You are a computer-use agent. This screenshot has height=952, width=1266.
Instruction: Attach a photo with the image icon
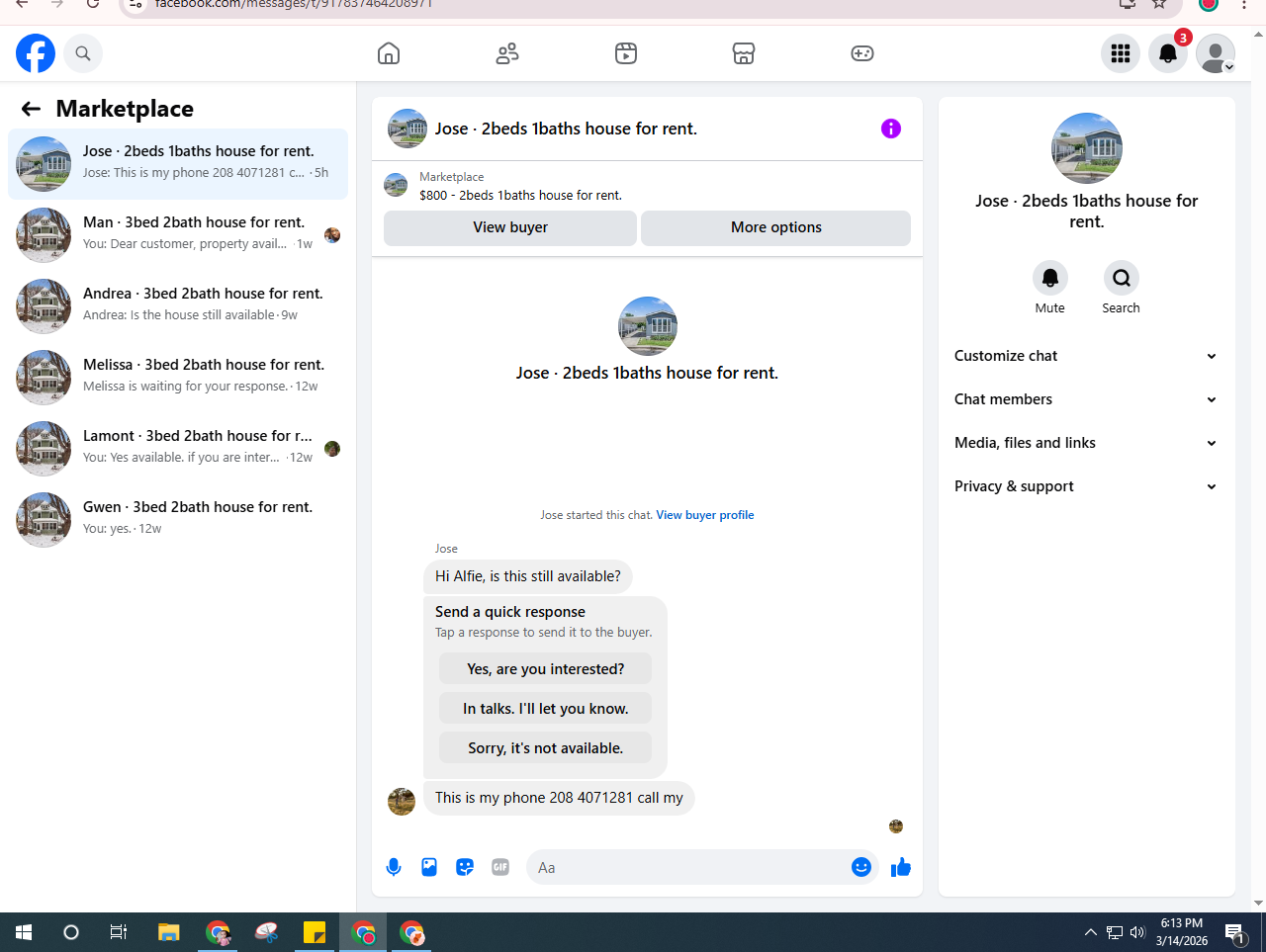tap(429, 867)
